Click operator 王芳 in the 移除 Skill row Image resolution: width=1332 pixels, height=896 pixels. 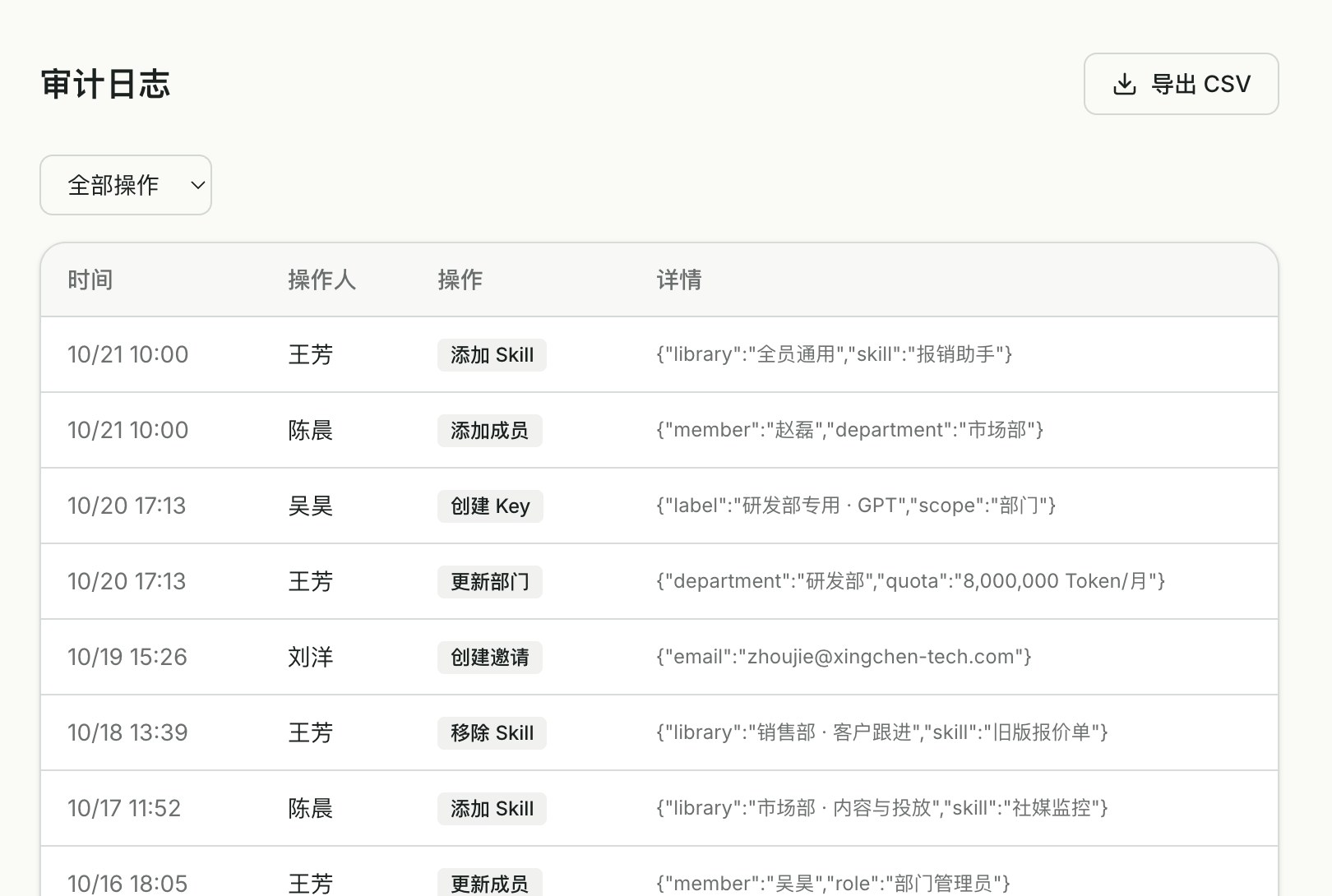click(x=310, y=733)
